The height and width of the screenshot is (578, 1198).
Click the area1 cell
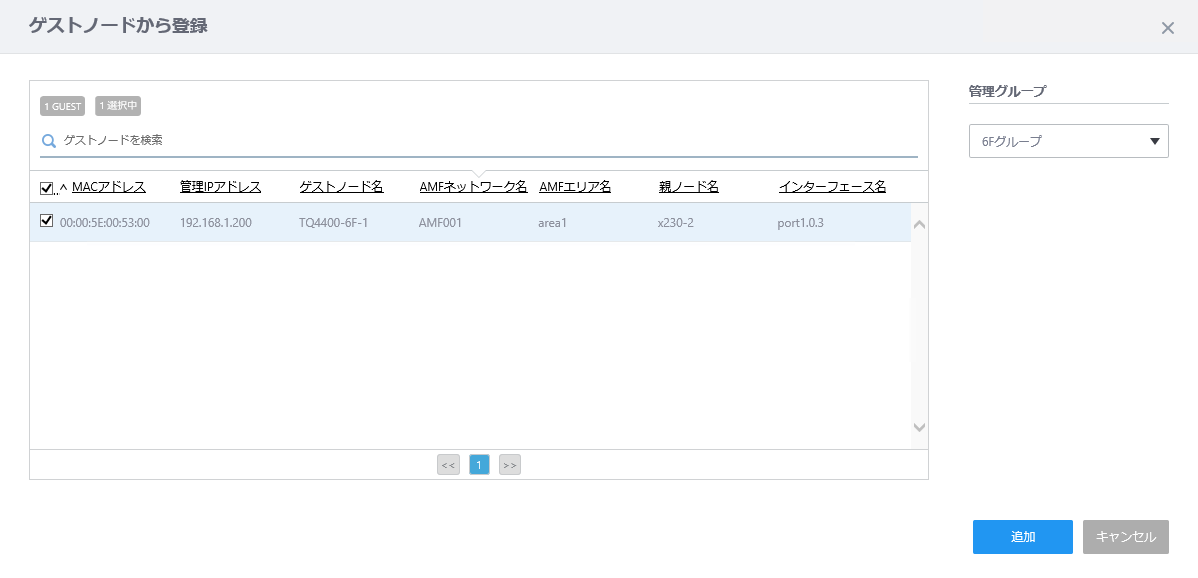[x=552, y=223]
